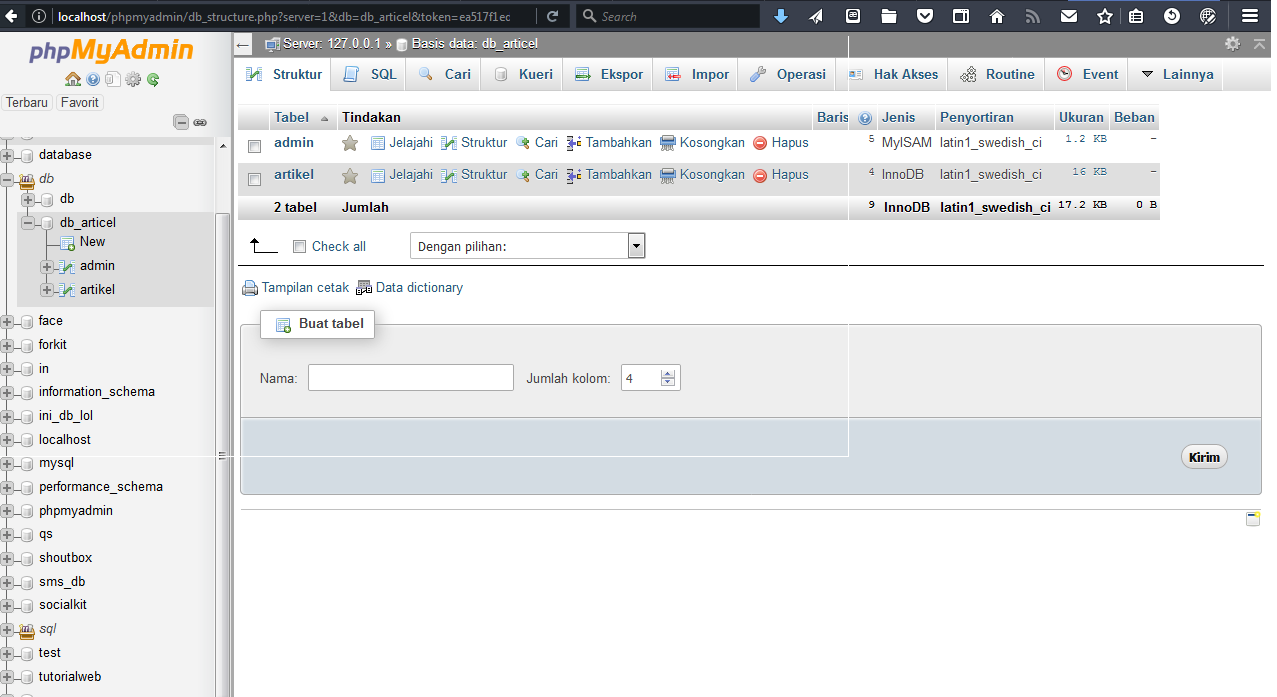Enable the Check all checkbox
The width and height of the screenshot is (1277, 697).
tap(299, 246)
